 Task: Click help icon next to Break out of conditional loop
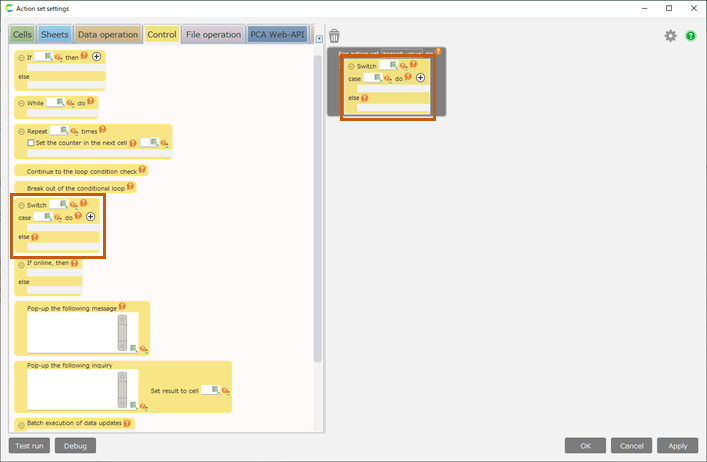tap(131, 187)
